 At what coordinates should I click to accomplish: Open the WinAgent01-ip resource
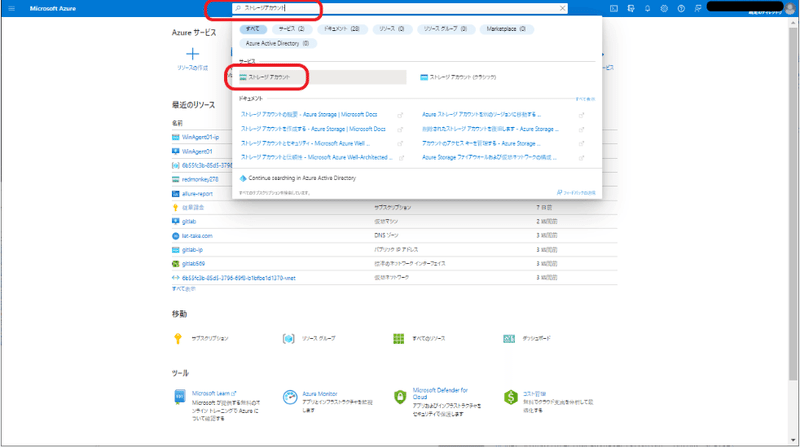click(x=200, y=137)
